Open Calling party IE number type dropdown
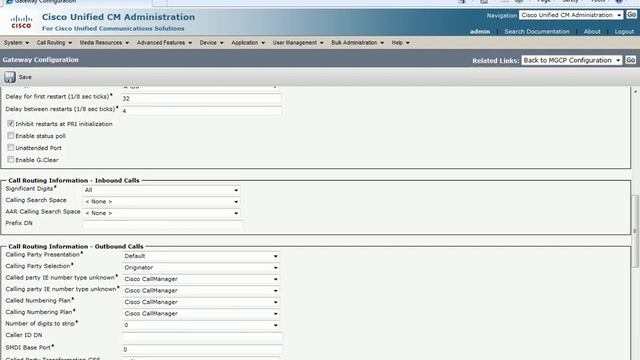640x360 pixels. [x=201, y=290]
